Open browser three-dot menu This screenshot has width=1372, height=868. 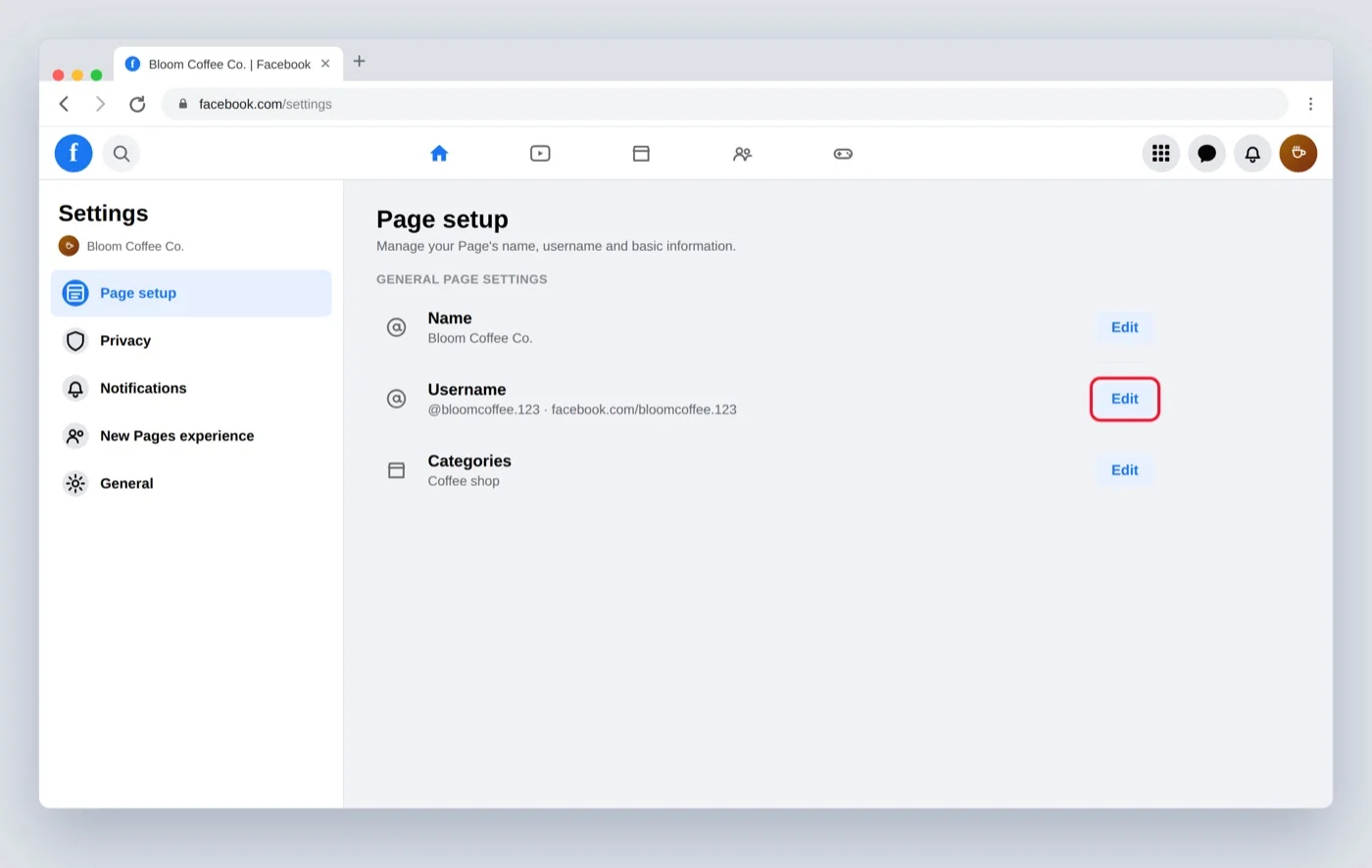click(1310, 104)
